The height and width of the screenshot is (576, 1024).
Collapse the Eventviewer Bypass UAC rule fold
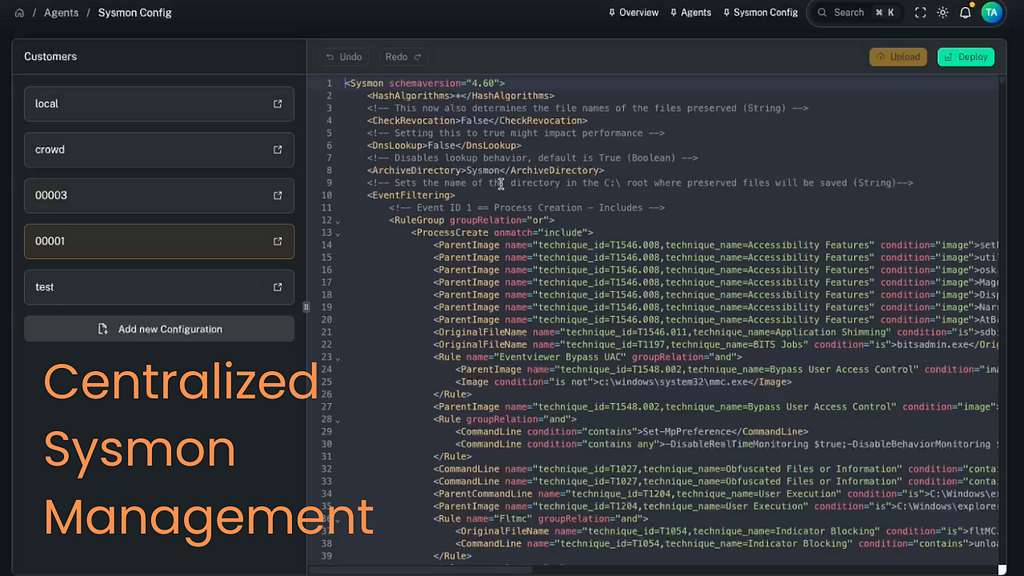(337, 358)
